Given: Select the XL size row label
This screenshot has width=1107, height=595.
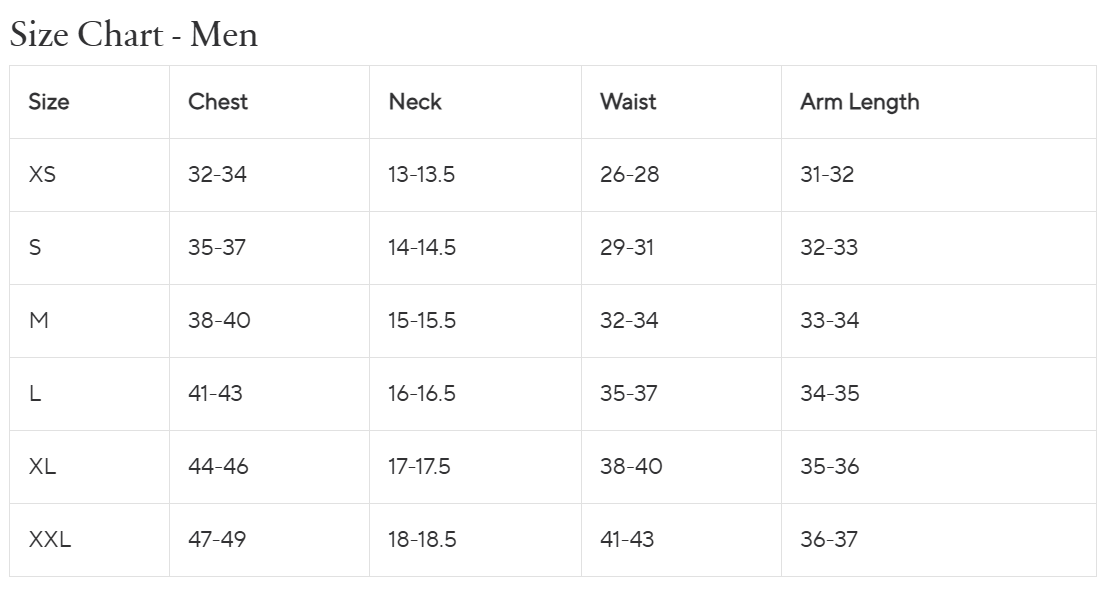Looking at the screenshot, I should point(42,467).
